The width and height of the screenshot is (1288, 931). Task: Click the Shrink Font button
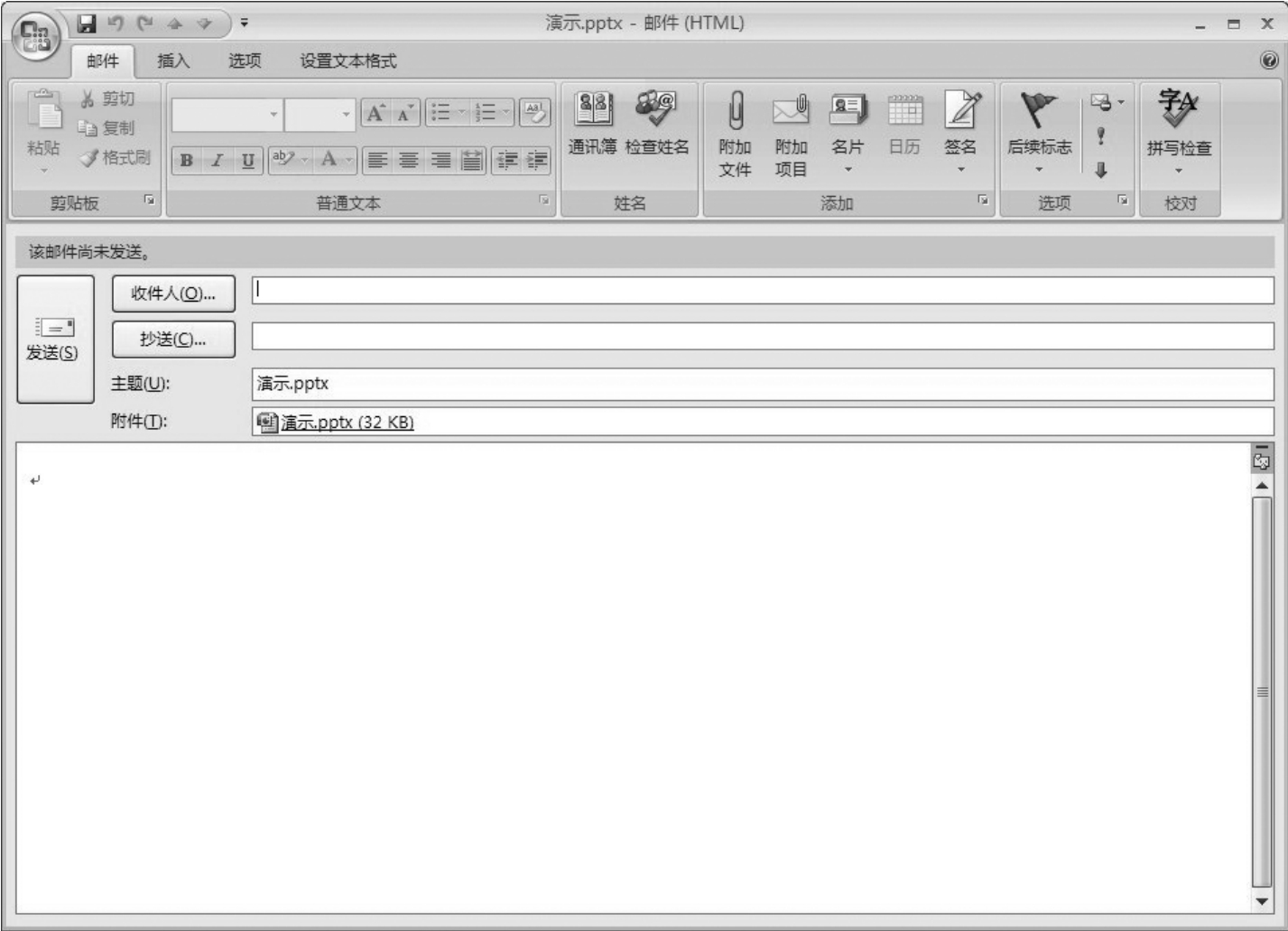(x=405, y=113)
